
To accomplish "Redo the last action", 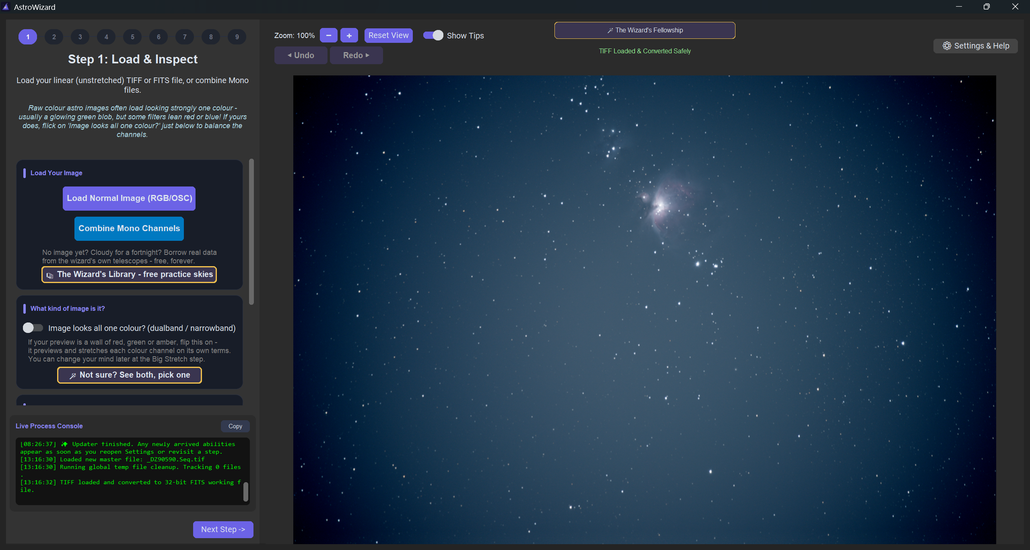I will (356, 55).
